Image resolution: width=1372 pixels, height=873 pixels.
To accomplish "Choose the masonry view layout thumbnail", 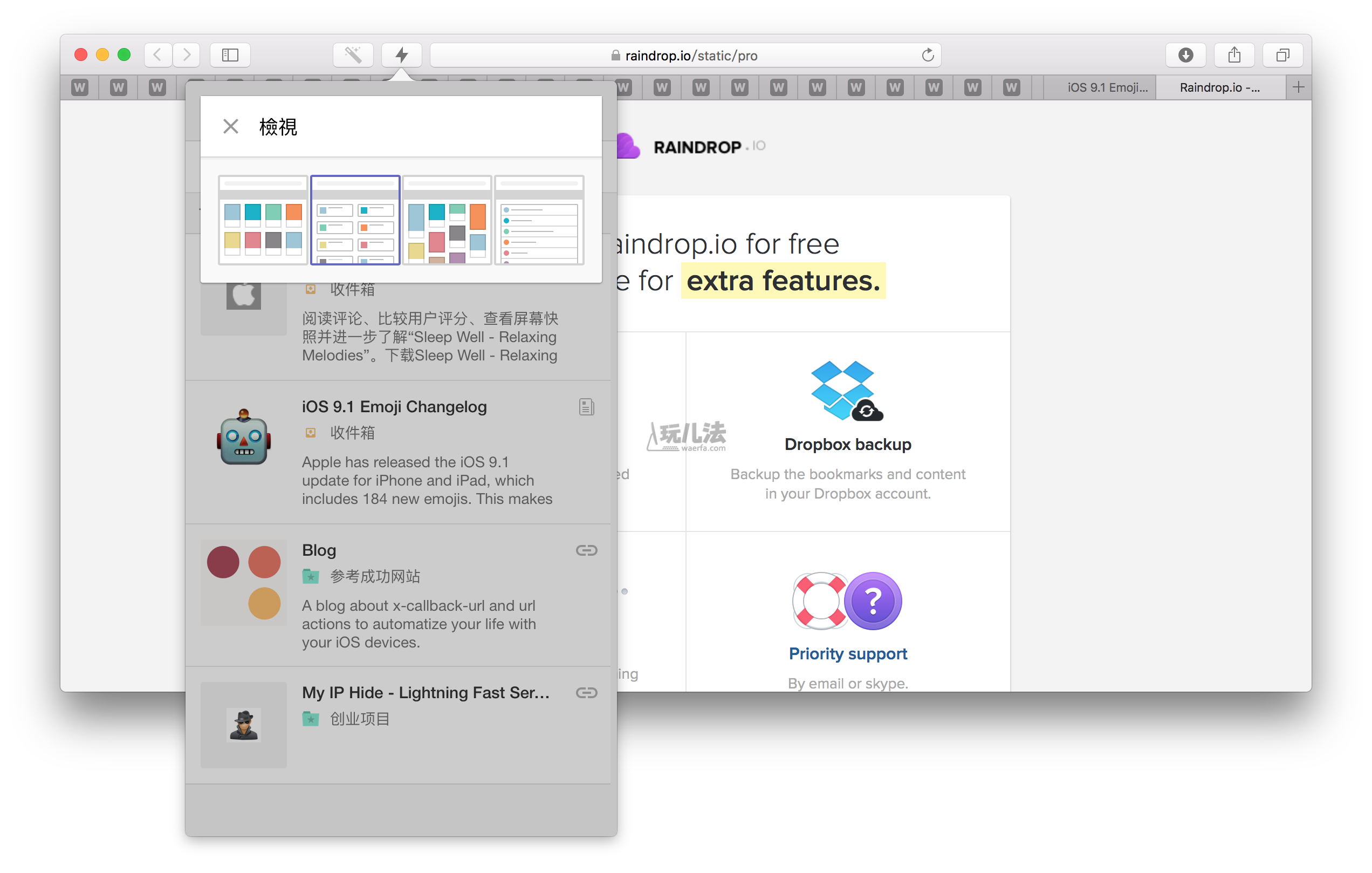I will coord(447,220).
